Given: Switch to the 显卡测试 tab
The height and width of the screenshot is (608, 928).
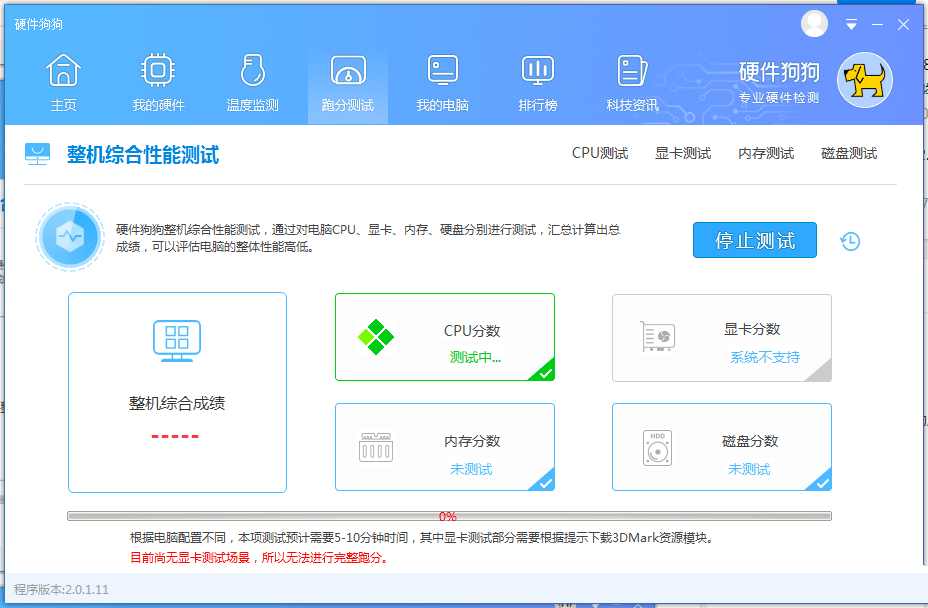Looking at the screenshot, I should (683, 153).
